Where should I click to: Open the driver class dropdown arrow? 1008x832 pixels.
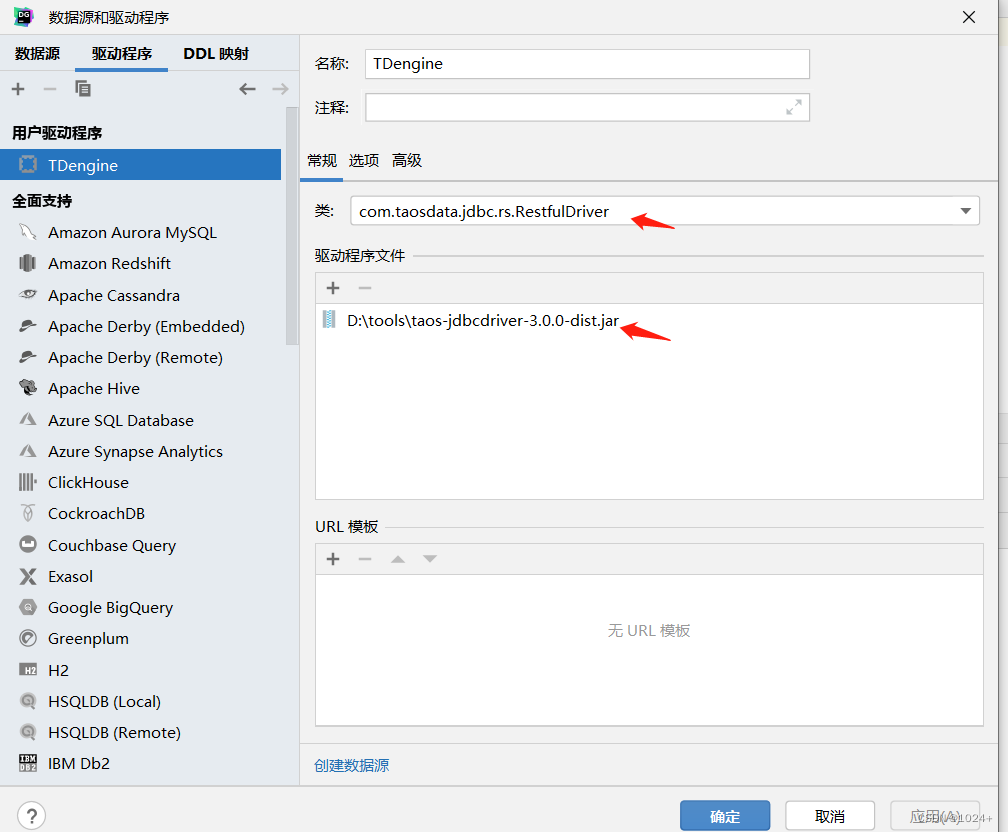coord(965,211)
